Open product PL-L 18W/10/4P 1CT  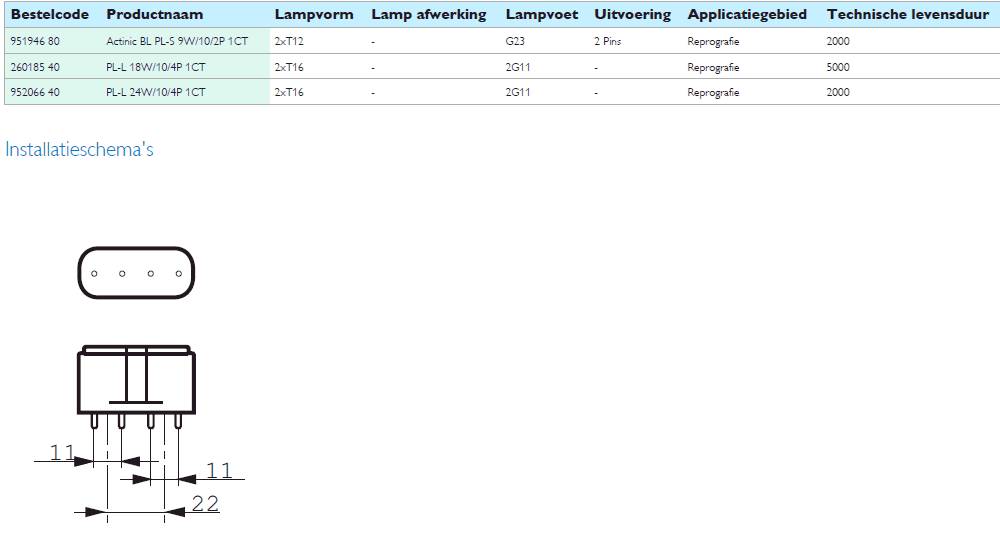[156, 68]
